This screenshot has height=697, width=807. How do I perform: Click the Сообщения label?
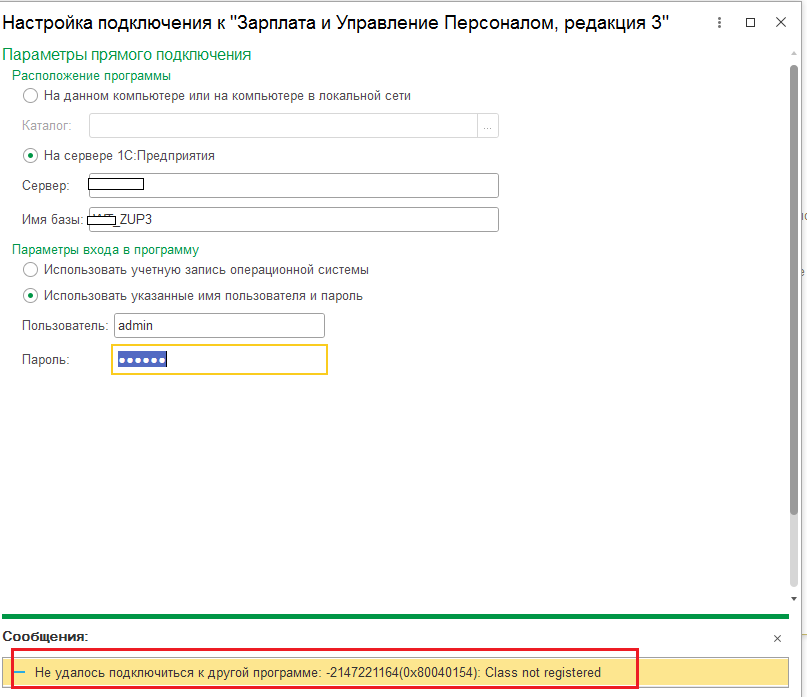(x=45, y=636)
